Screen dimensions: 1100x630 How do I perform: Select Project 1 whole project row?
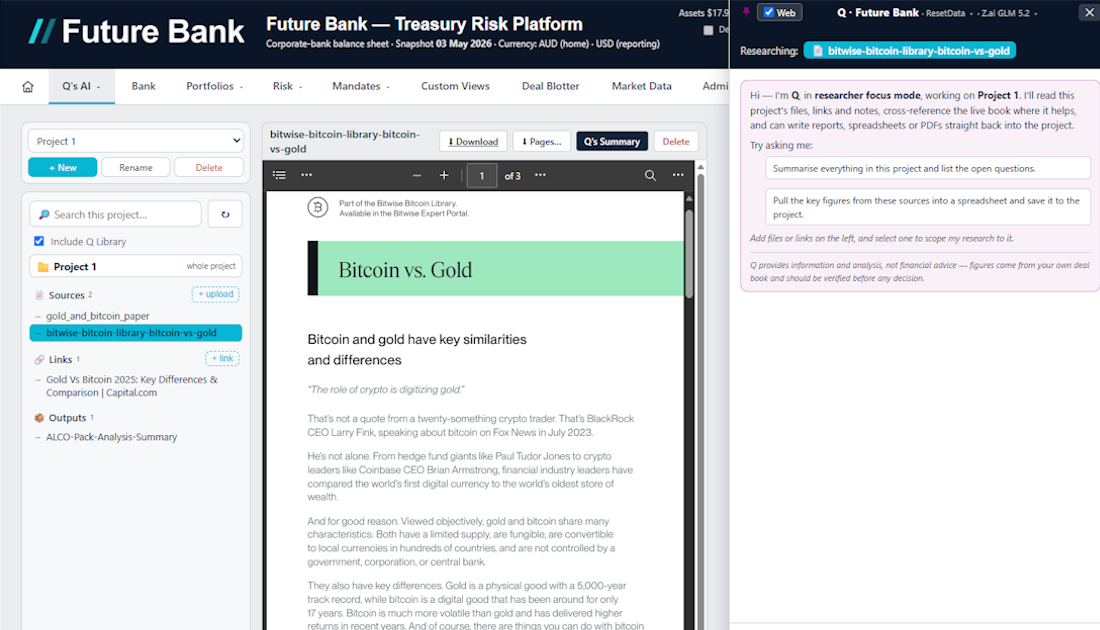pos(135,267)
